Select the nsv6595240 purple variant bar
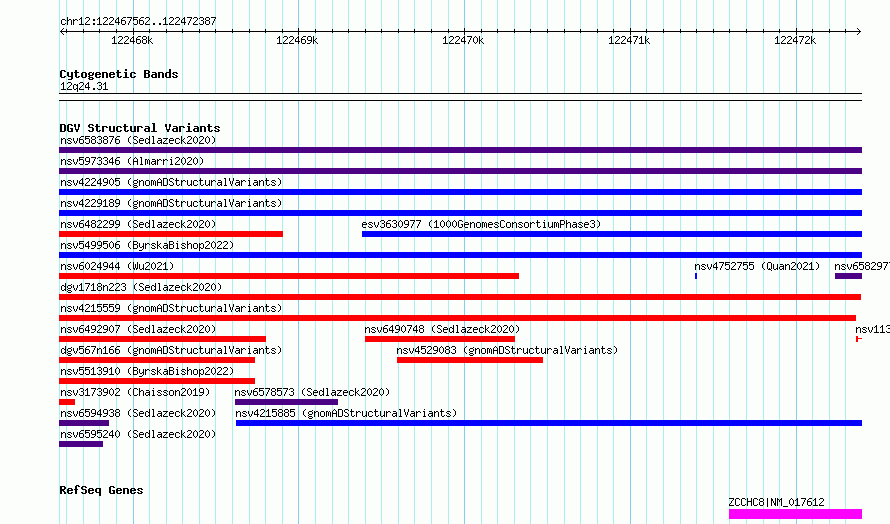The height and width of the screenshot is (524, 890). [81, 444]
